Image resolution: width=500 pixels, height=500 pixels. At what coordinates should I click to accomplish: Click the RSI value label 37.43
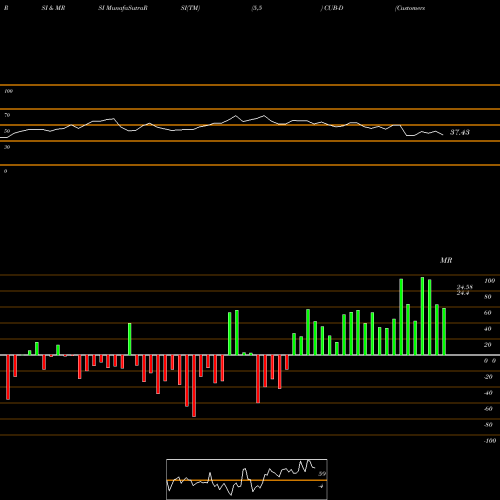pyautogui.click(x=460, y=132)
